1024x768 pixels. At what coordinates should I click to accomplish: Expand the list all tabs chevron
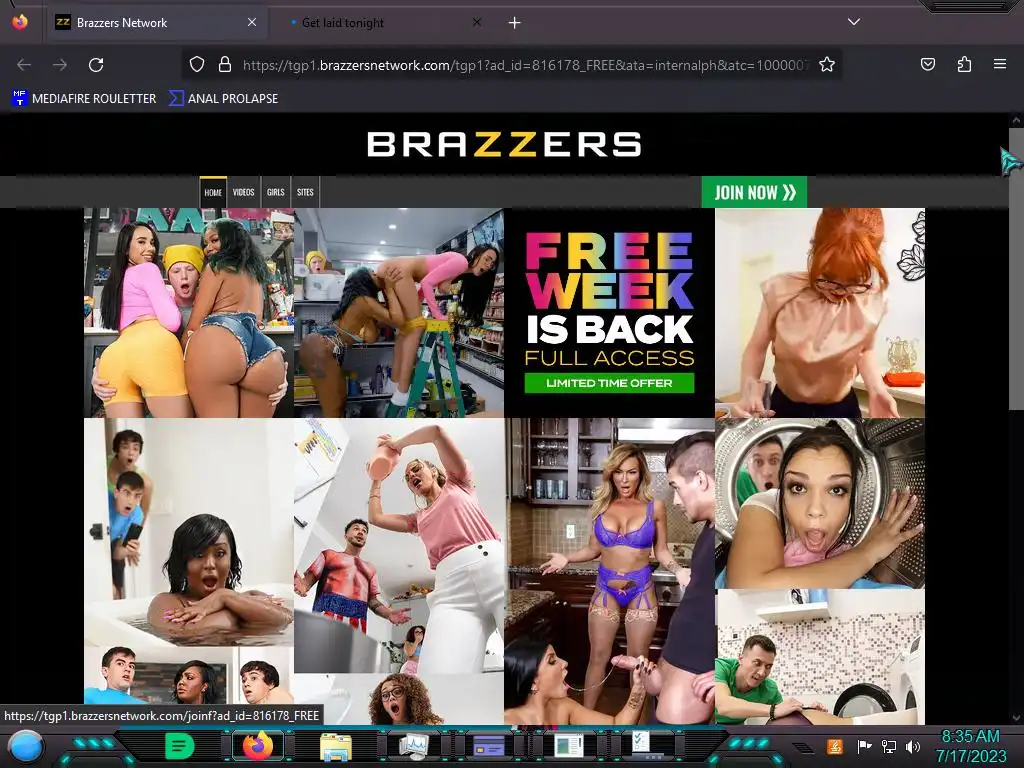[854, 22]
